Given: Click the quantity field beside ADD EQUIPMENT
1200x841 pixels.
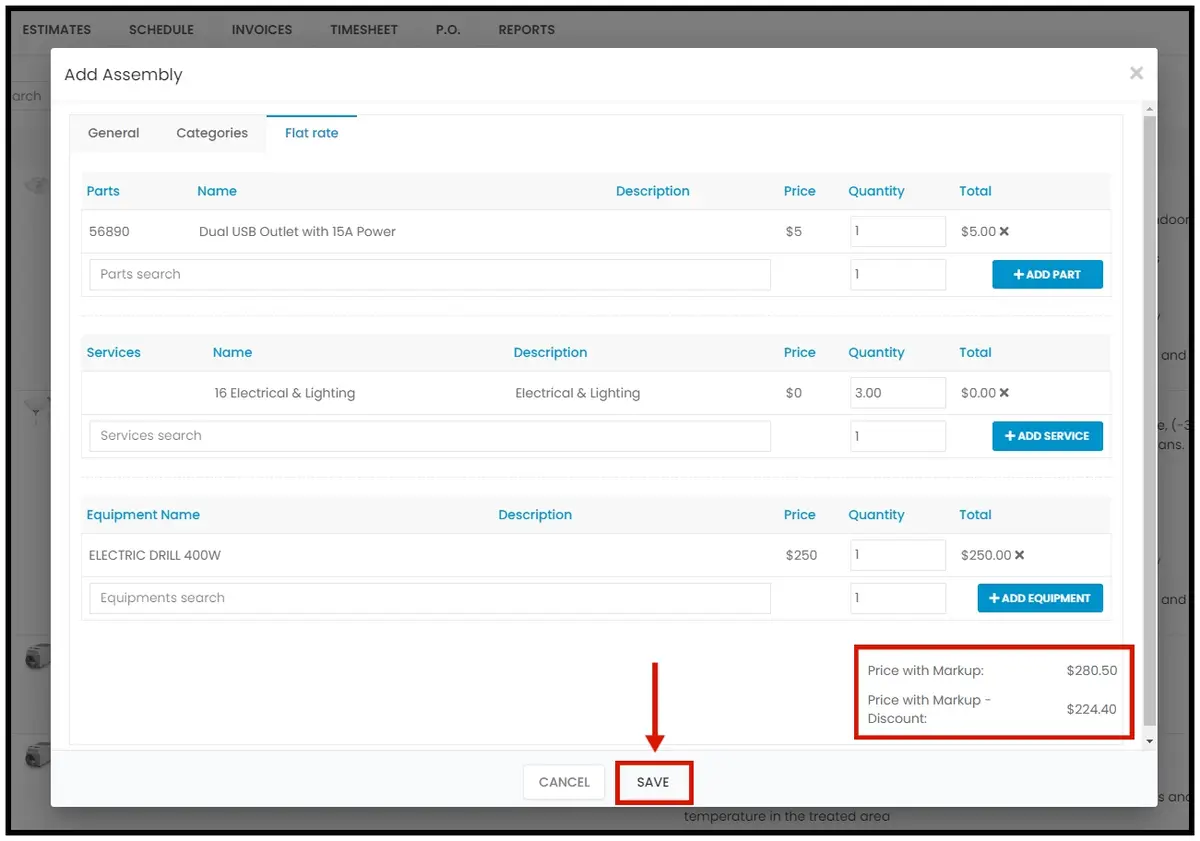Looking at the screenshot, I should [x=898, y=598].
